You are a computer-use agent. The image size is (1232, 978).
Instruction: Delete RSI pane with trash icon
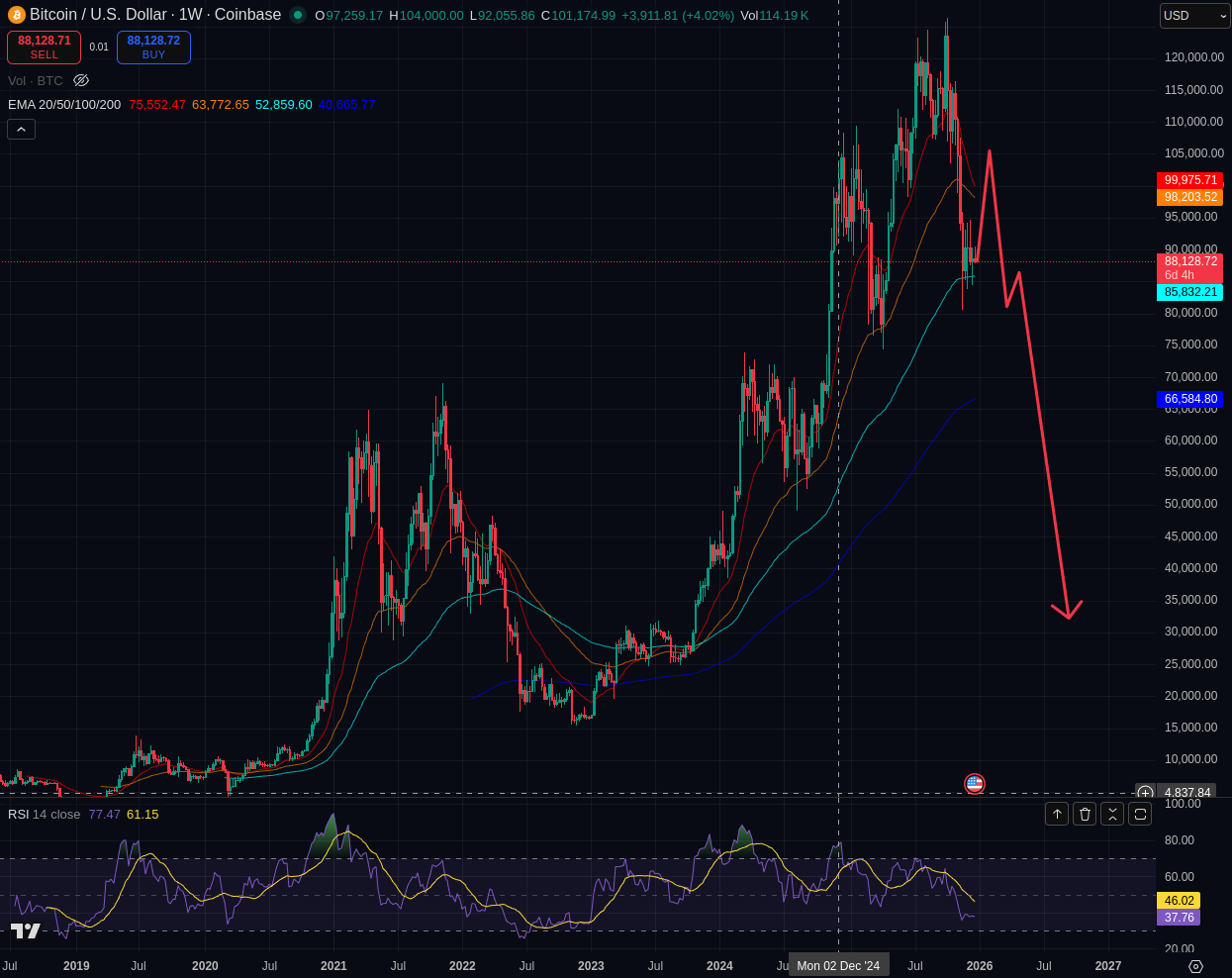[x=1085, y=814]
